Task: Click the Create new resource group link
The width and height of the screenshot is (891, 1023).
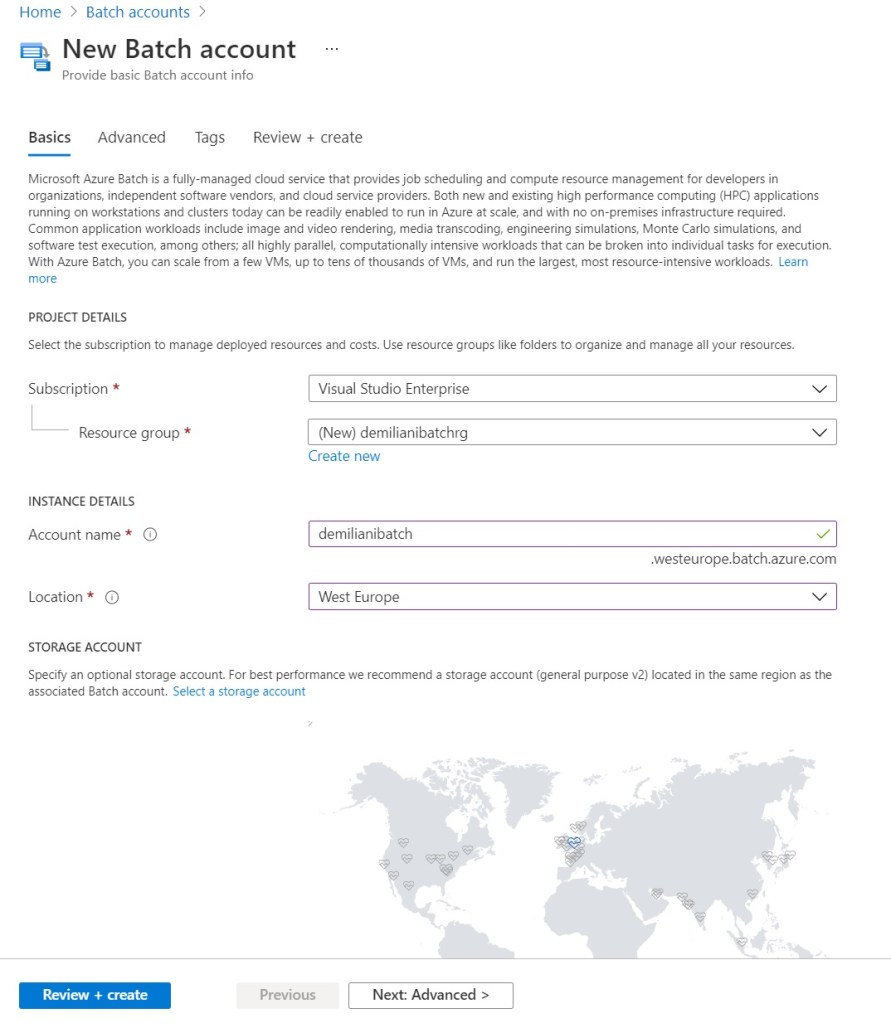Action: [x=344, y=456]
